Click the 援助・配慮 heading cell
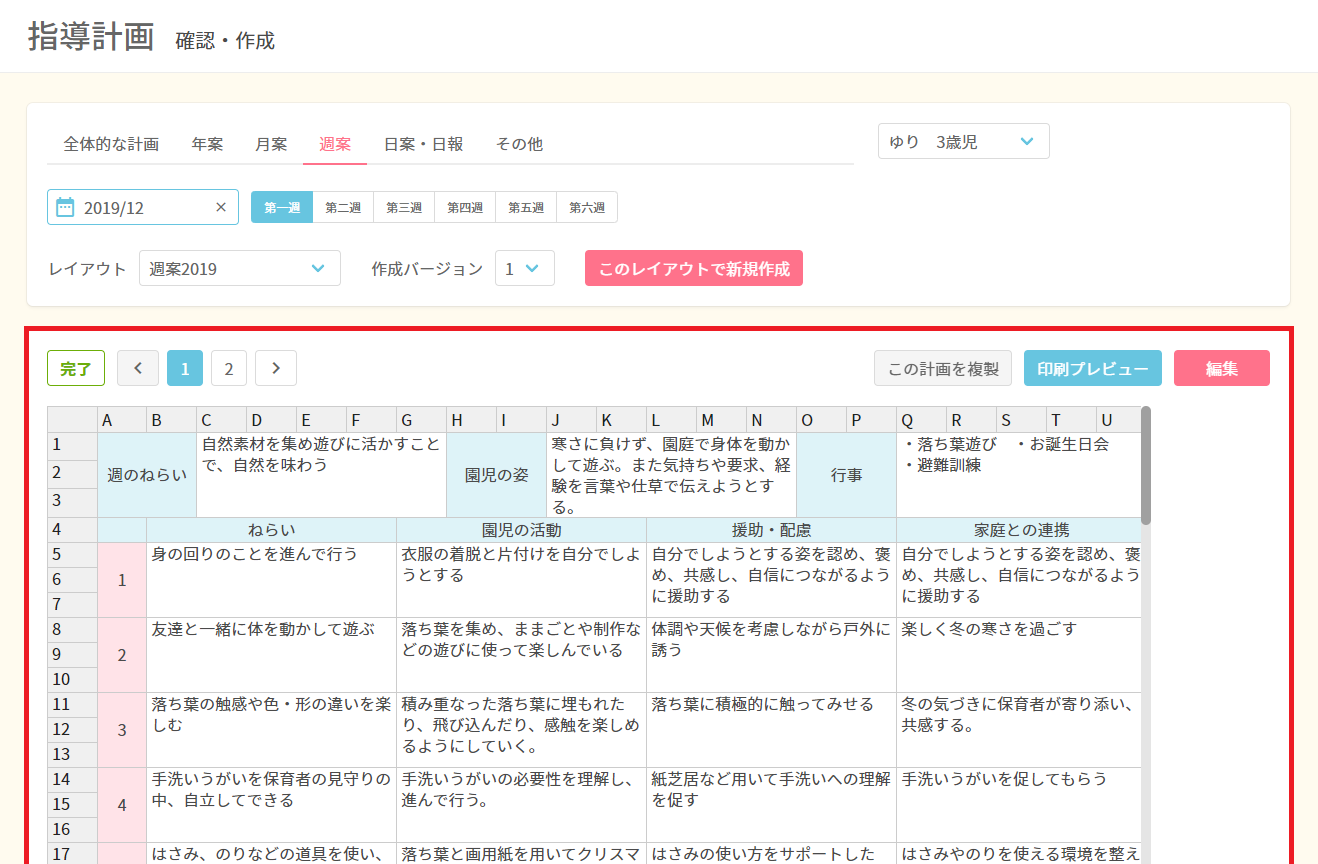This screenshot has width=1318, height=864. pos(772,530)
